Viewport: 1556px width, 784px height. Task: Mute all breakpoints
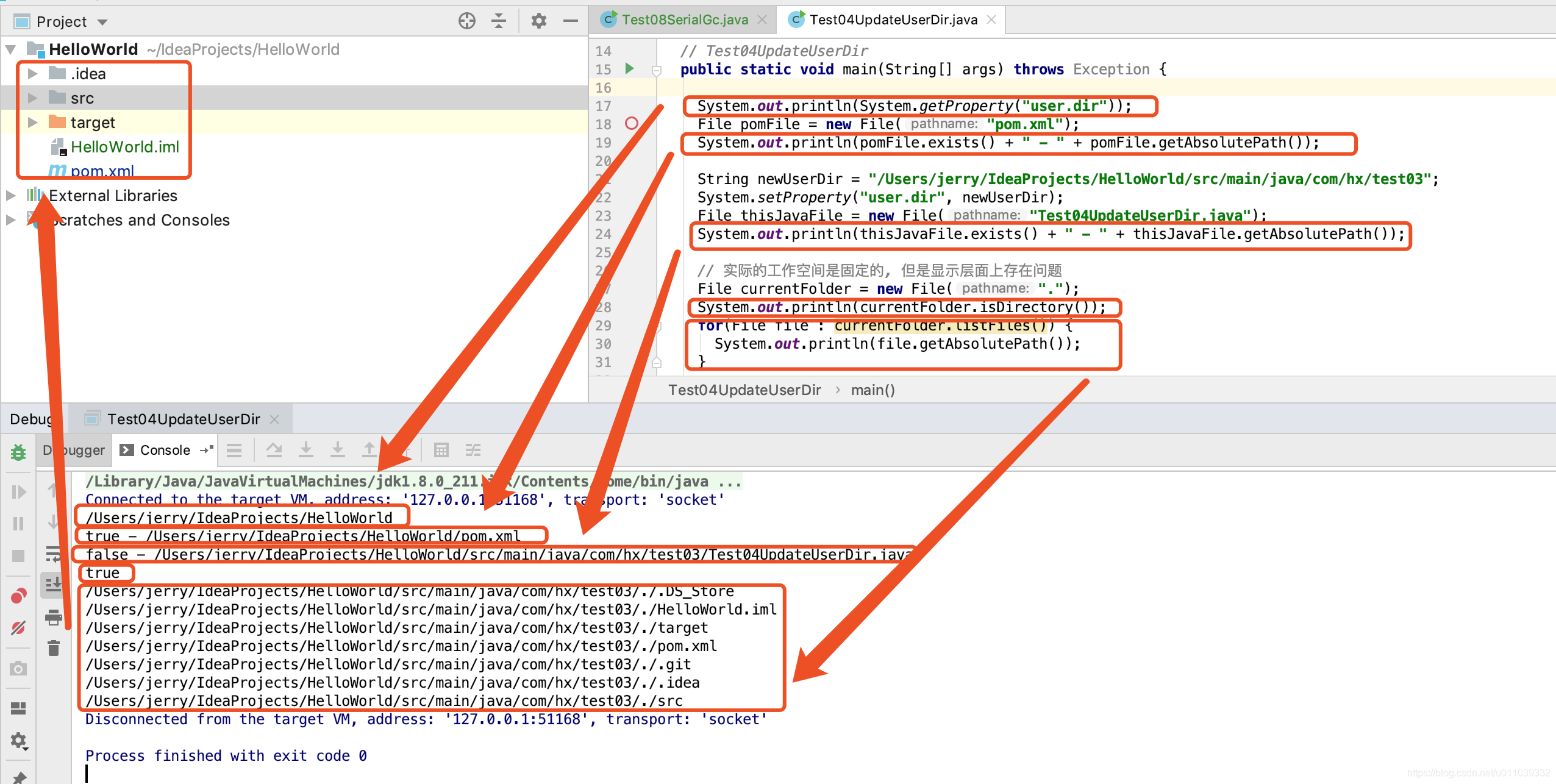click(x=18, y=628)
